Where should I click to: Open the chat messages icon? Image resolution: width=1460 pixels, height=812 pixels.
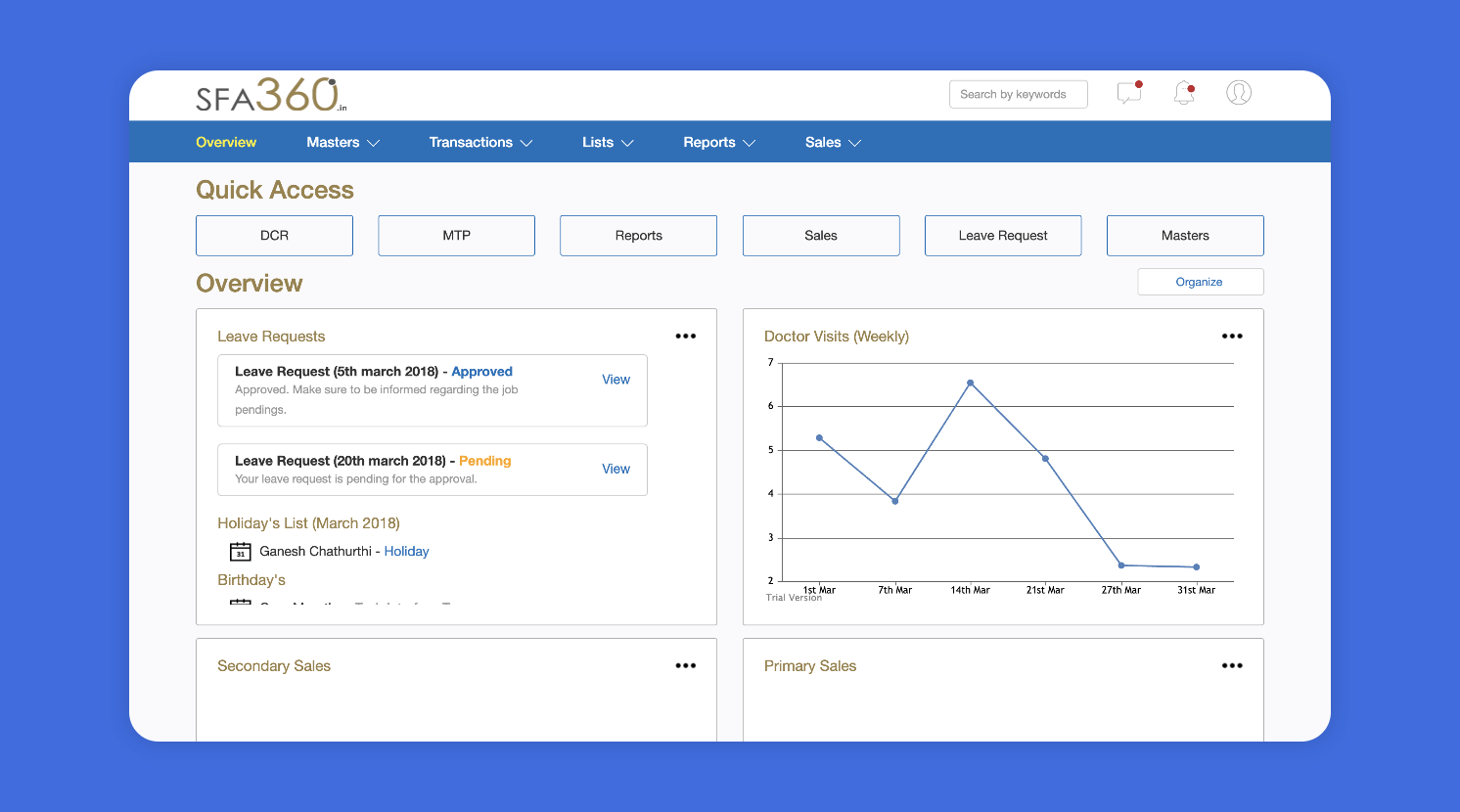(x=1129, y=93)
